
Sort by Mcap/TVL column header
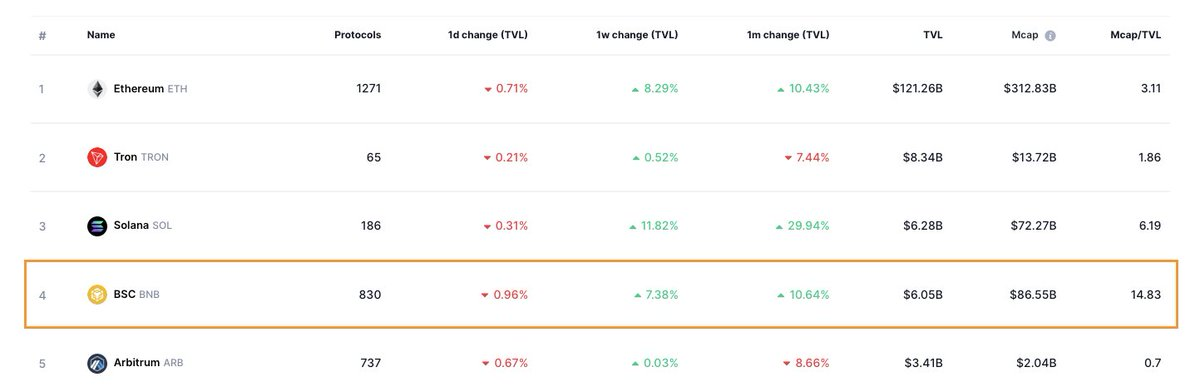tap(1135, 35)
